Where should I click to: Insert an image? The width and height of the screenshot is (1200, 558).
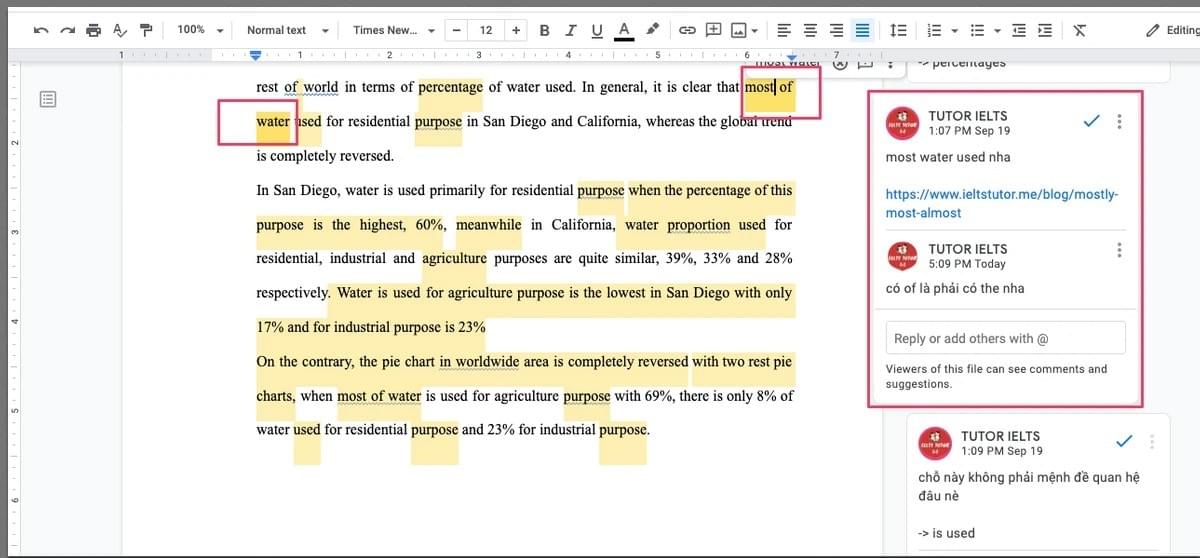tap(739, 30)
